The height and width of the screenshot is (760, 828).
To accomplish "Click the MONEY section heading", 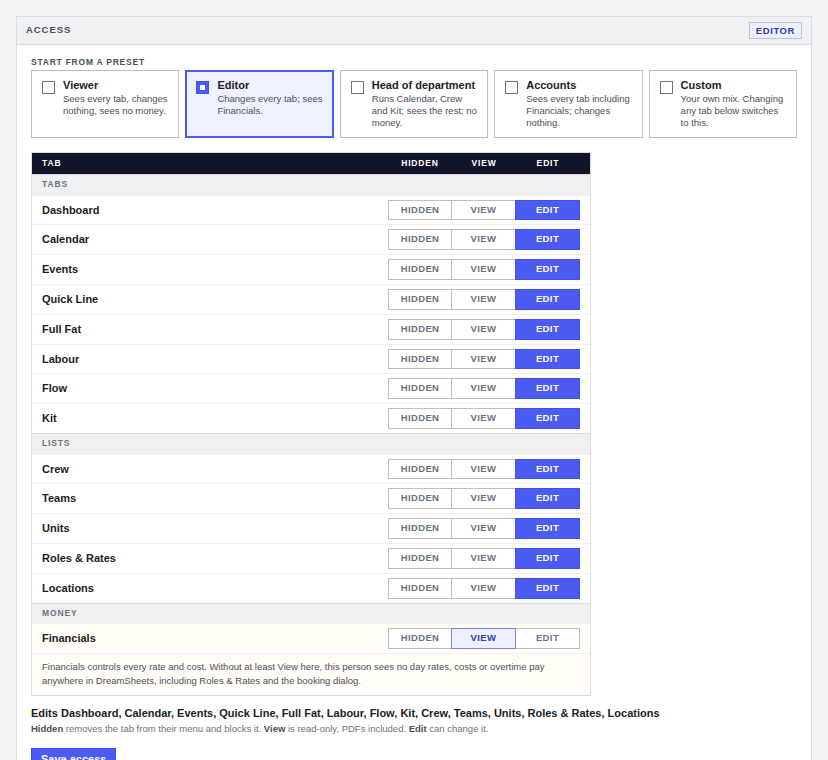I will click(60, 613).
